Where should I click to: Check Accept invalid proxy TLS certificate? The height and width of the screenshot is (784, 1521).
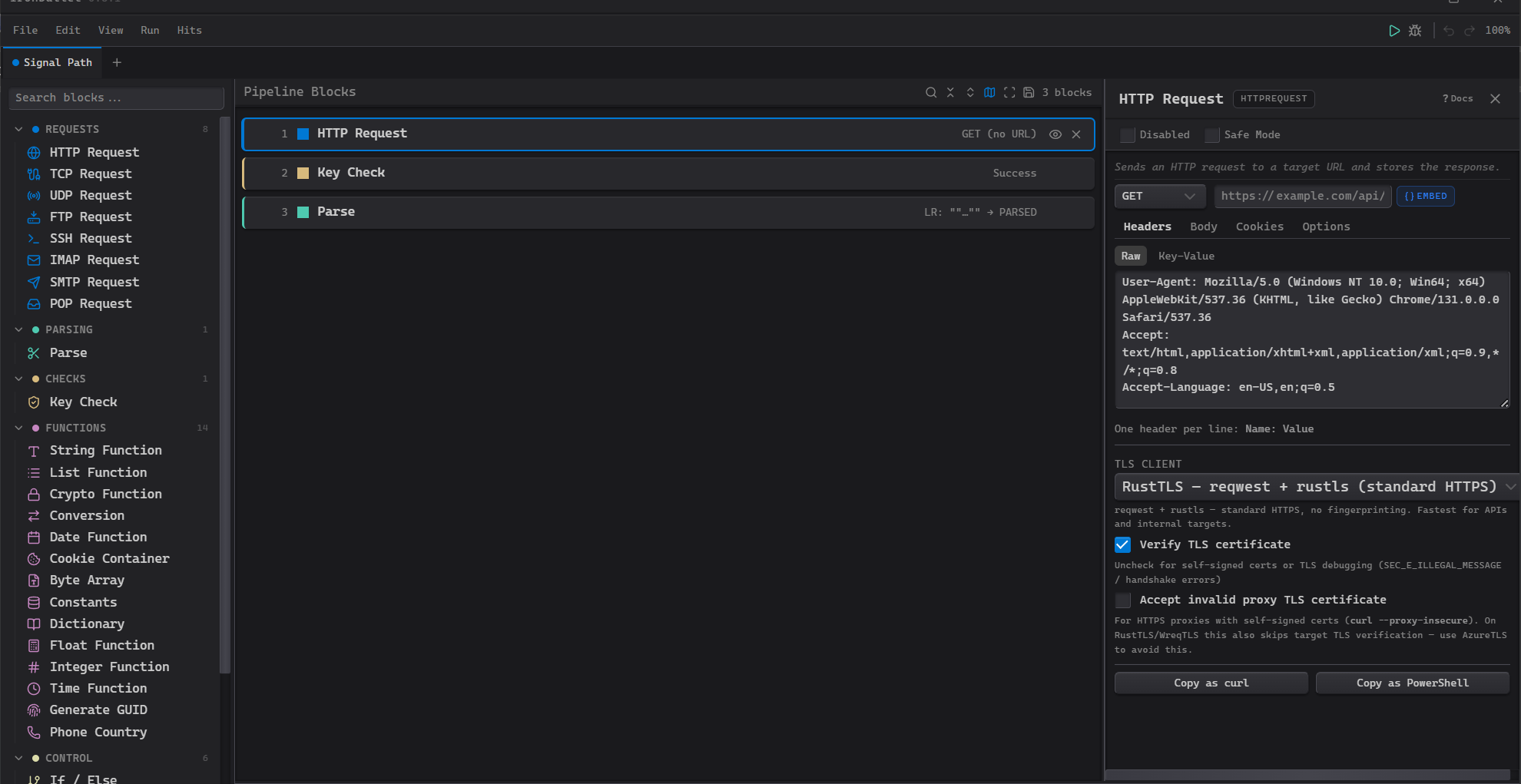pyautogui.click(x=1122, y=600)
